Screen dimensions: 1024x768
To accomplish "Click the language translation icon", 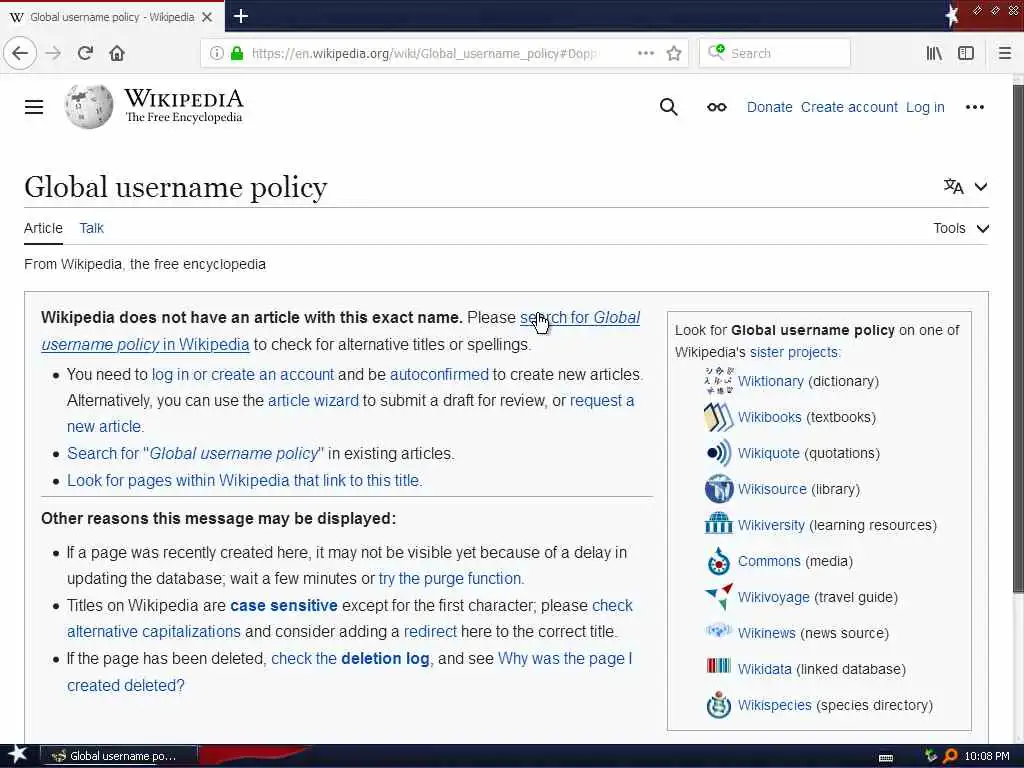I will [953, 186].
